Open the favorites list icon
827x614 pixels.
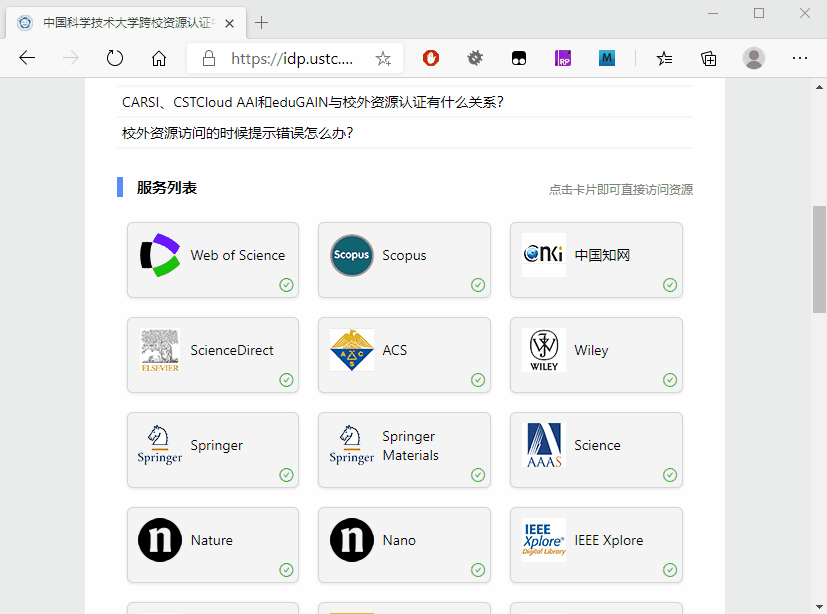665,58
